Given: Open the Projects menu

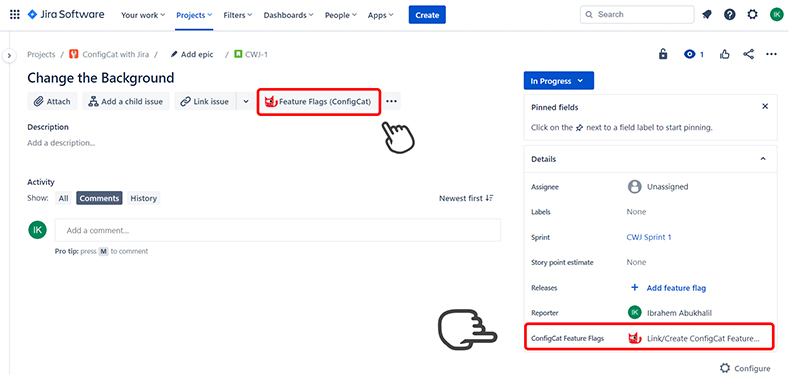Looking at the screenshot, I should 194,15.
